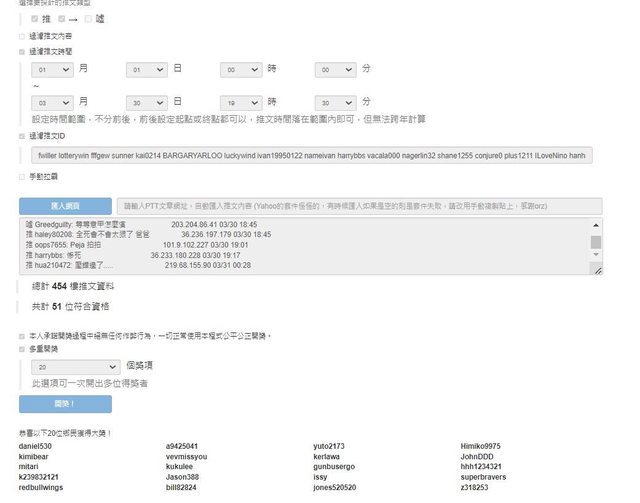Enable the 噓 boo type checkbox

coord(89,19)
